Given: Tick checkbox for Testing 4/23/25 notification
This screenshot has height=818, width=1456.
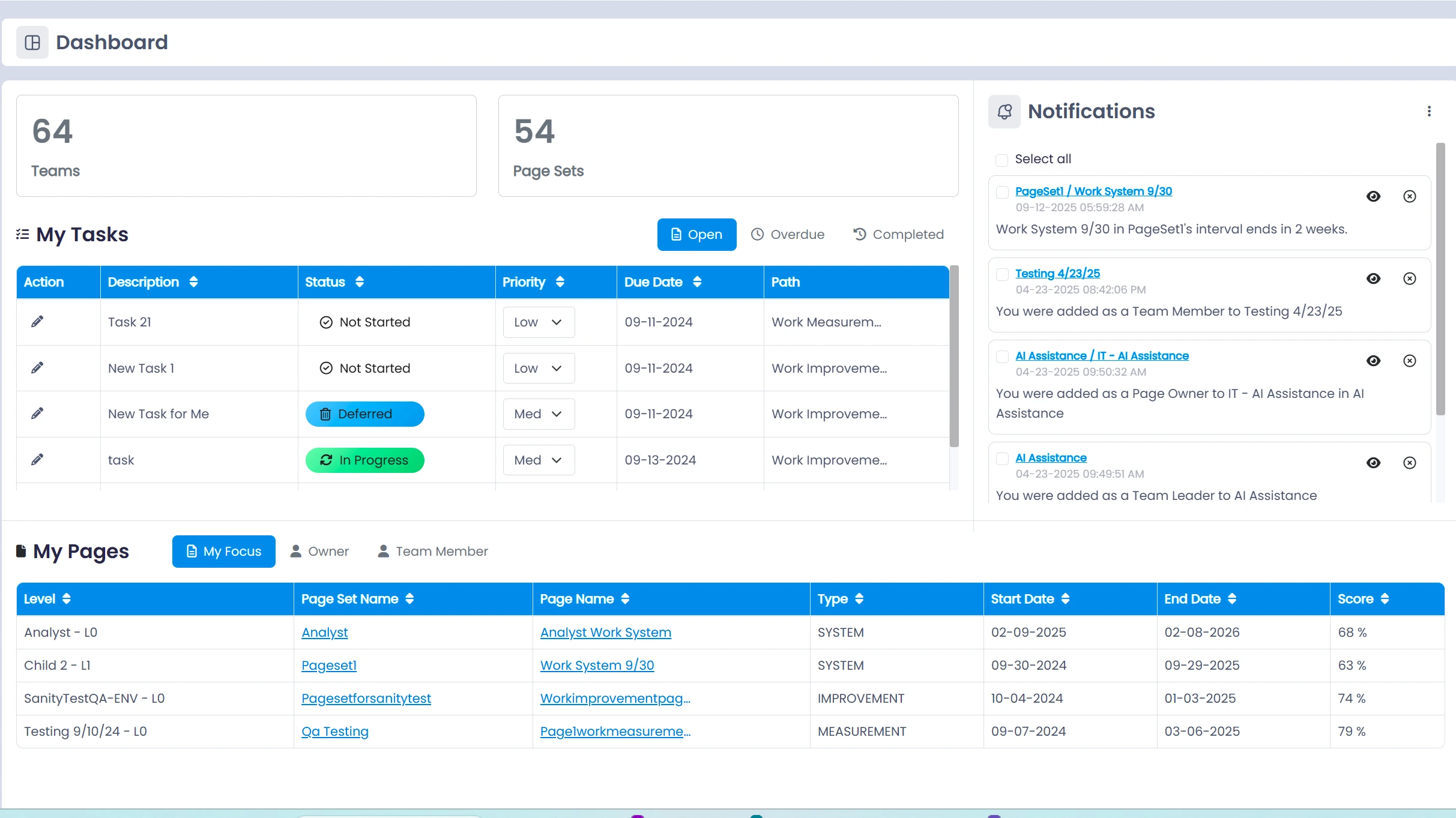Looking at the screenshot, I should click(x=1002, y=274).
